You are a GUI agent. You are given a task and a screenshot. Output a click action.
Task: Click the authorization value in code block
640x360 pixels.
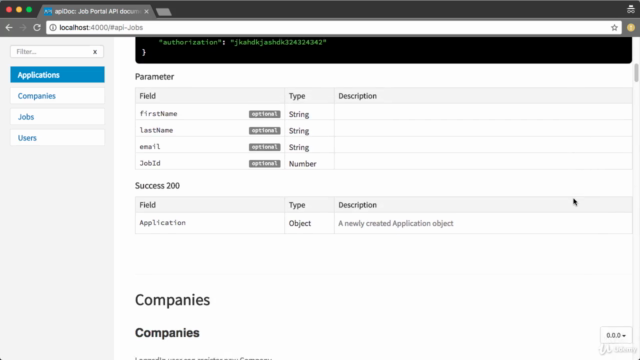[278, 42]
